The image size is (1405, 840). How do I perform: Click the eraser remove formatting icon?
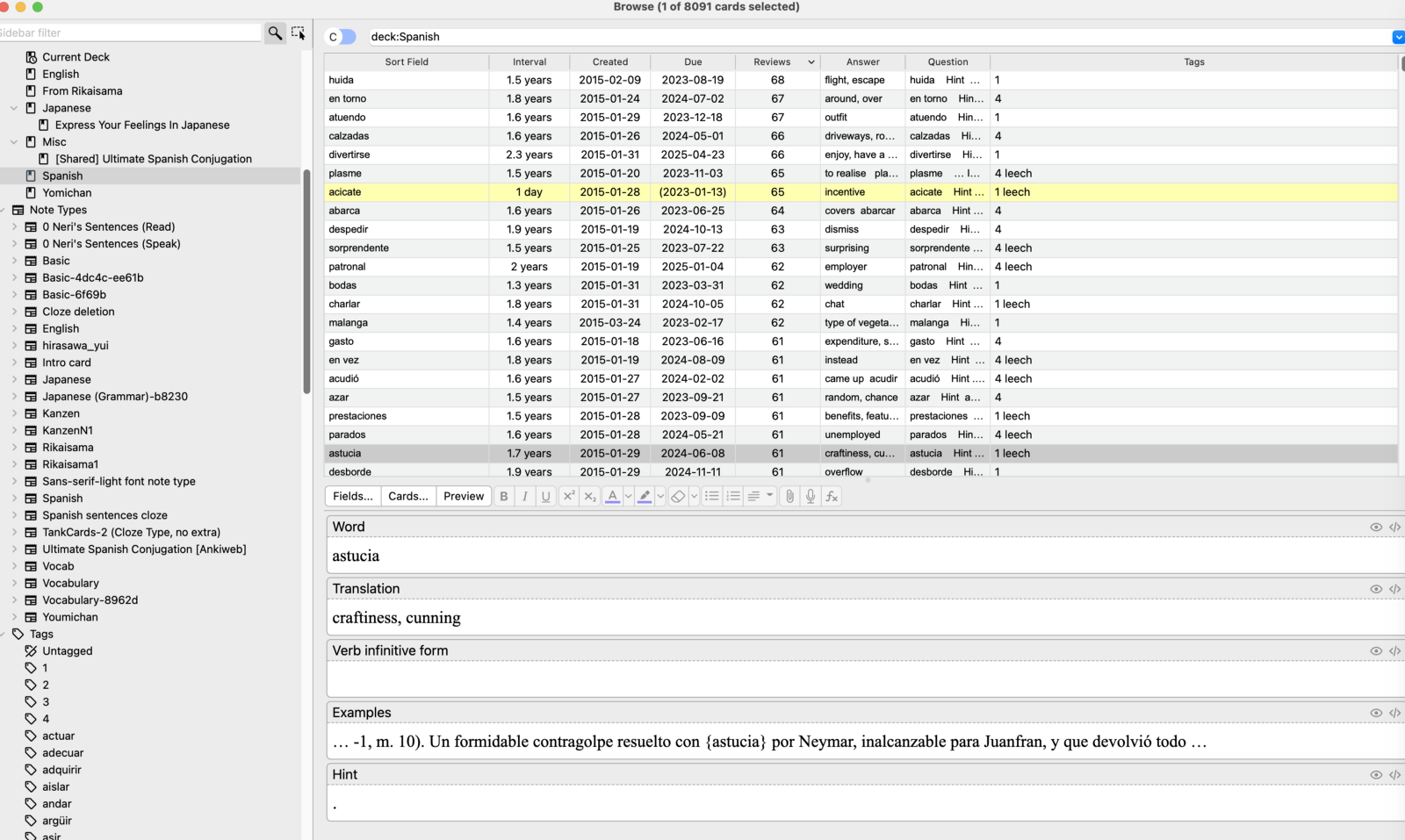coord(678,497)
